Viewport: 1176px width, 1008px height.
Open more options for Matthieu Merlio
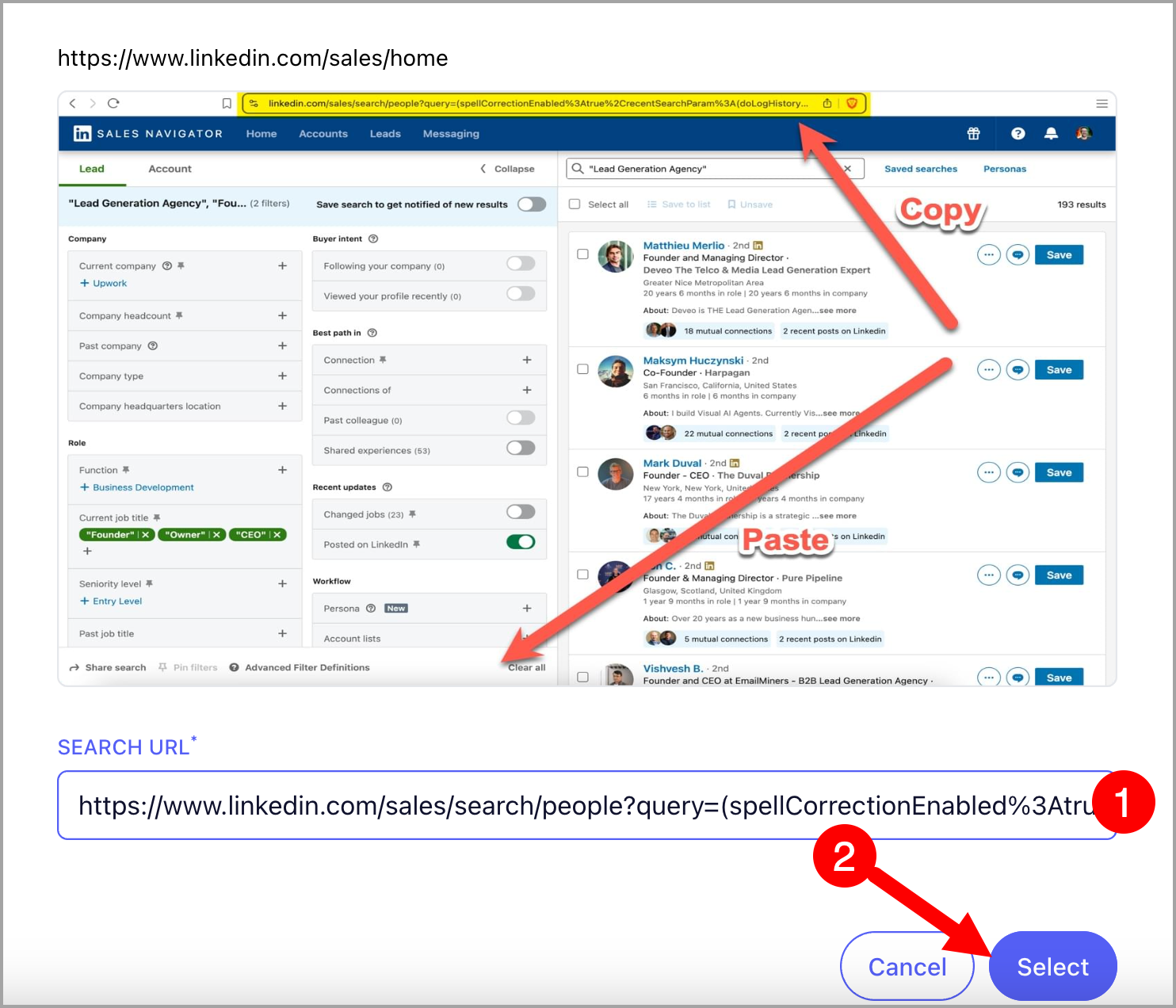989,255
